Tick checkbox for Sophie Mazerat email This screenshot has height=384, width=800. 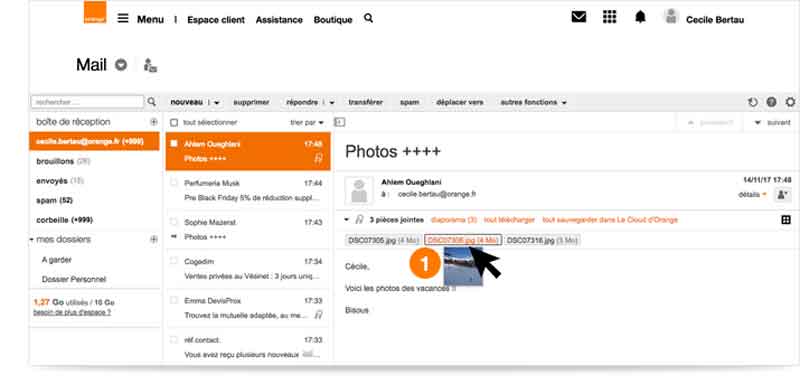174,222
